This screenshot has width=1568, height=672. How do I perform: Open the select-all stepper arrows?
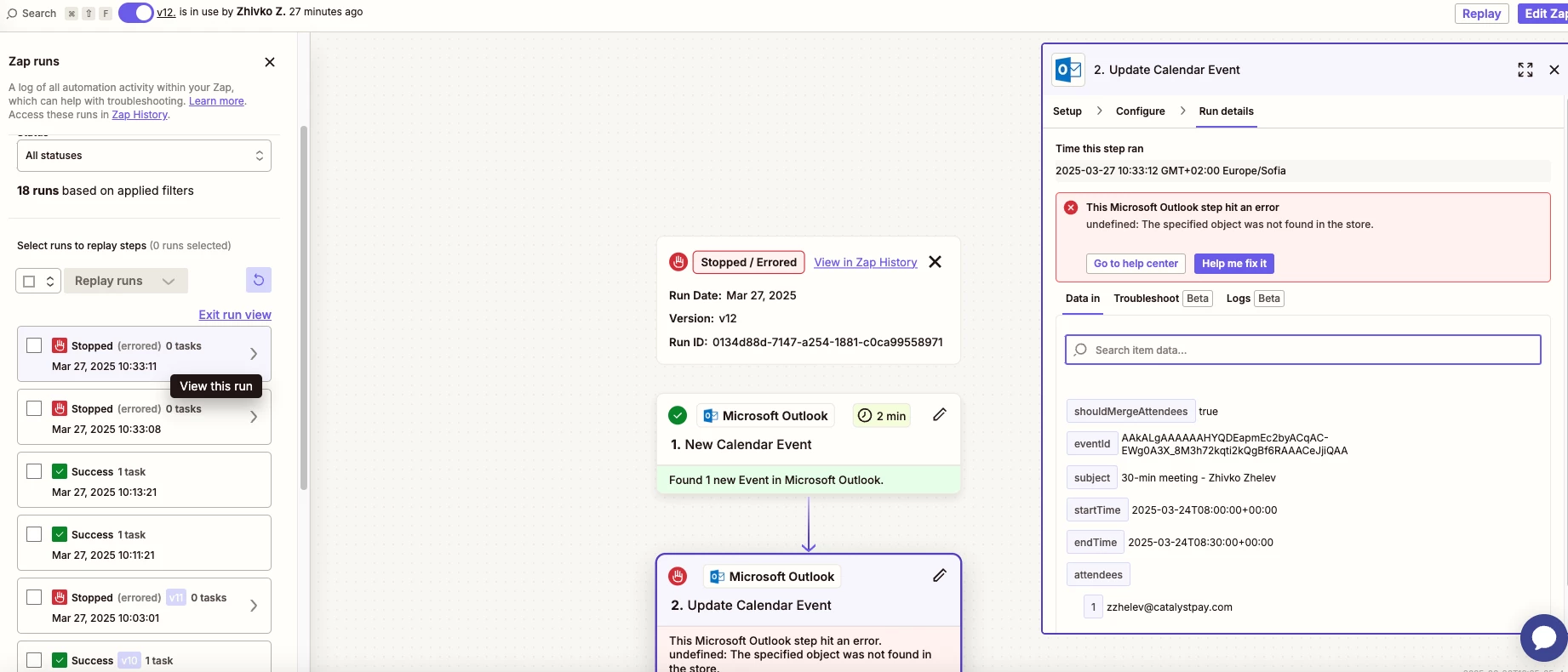[50, 282]
